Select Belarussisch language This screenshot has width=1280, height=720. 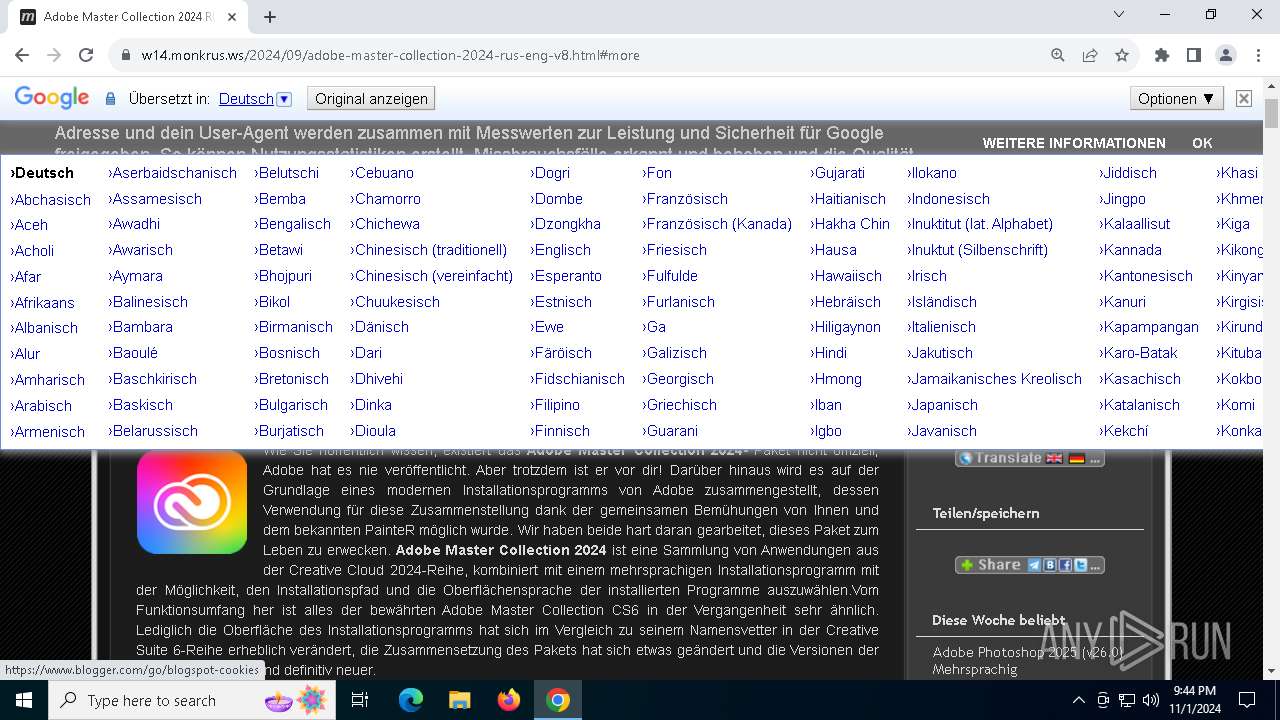(153, 431)
